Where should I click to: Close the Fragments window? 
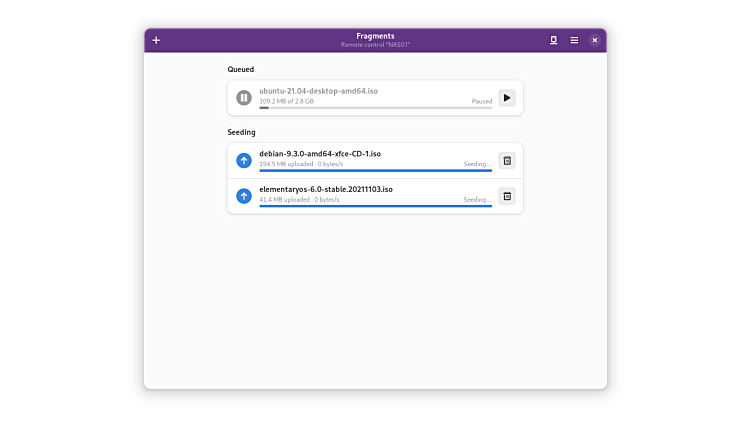coord(595,40)
